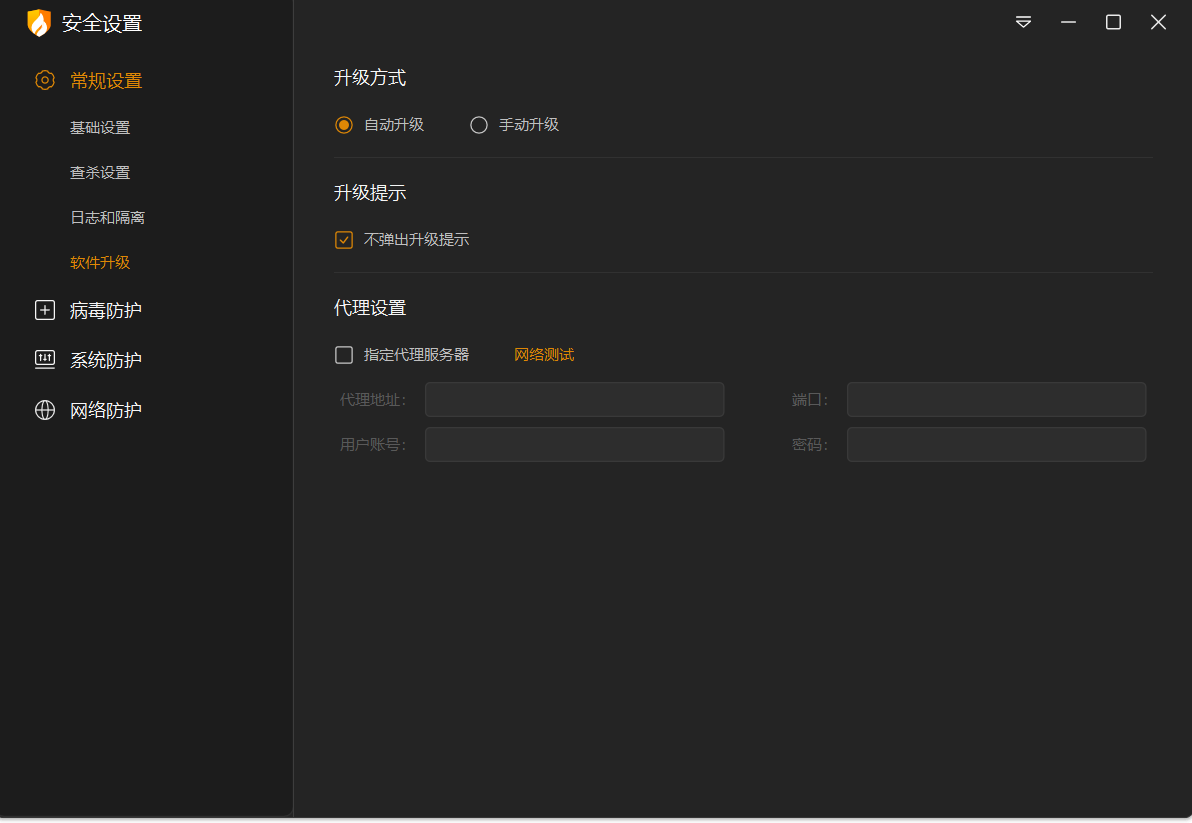Image resolution: width=1192 pixels, height=823 pixels.
Task: Enable the 指定代理服务器 checkbox
Action: pos(344,355)
